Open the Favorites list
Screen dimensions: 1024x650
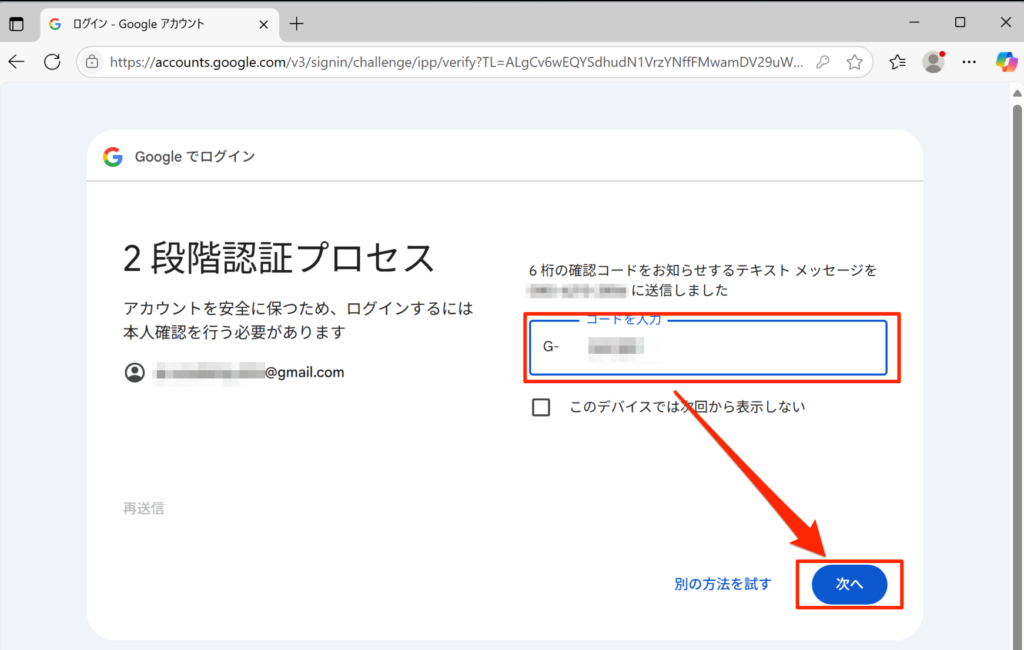point(897,62)
